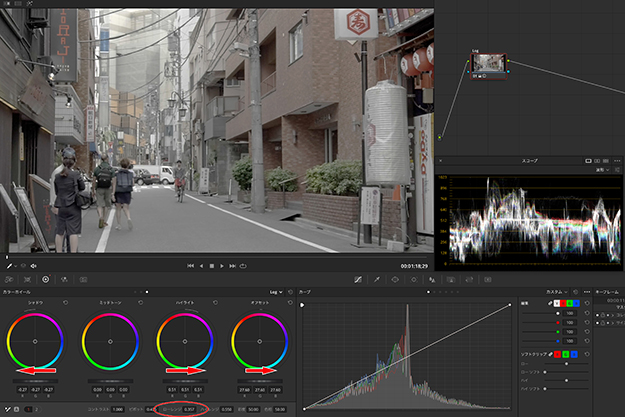Screen dimensions: 625x417
Task: Click the stop button in viewer transport
Action: (x=211, y=265)
